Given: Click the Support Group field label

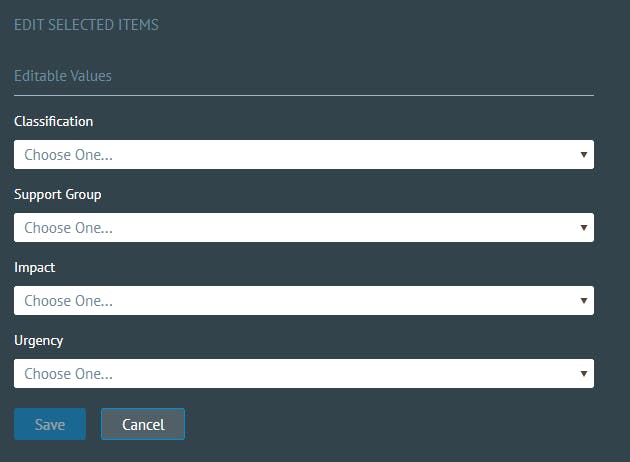Looking at the screenshot, I should 57,195.
